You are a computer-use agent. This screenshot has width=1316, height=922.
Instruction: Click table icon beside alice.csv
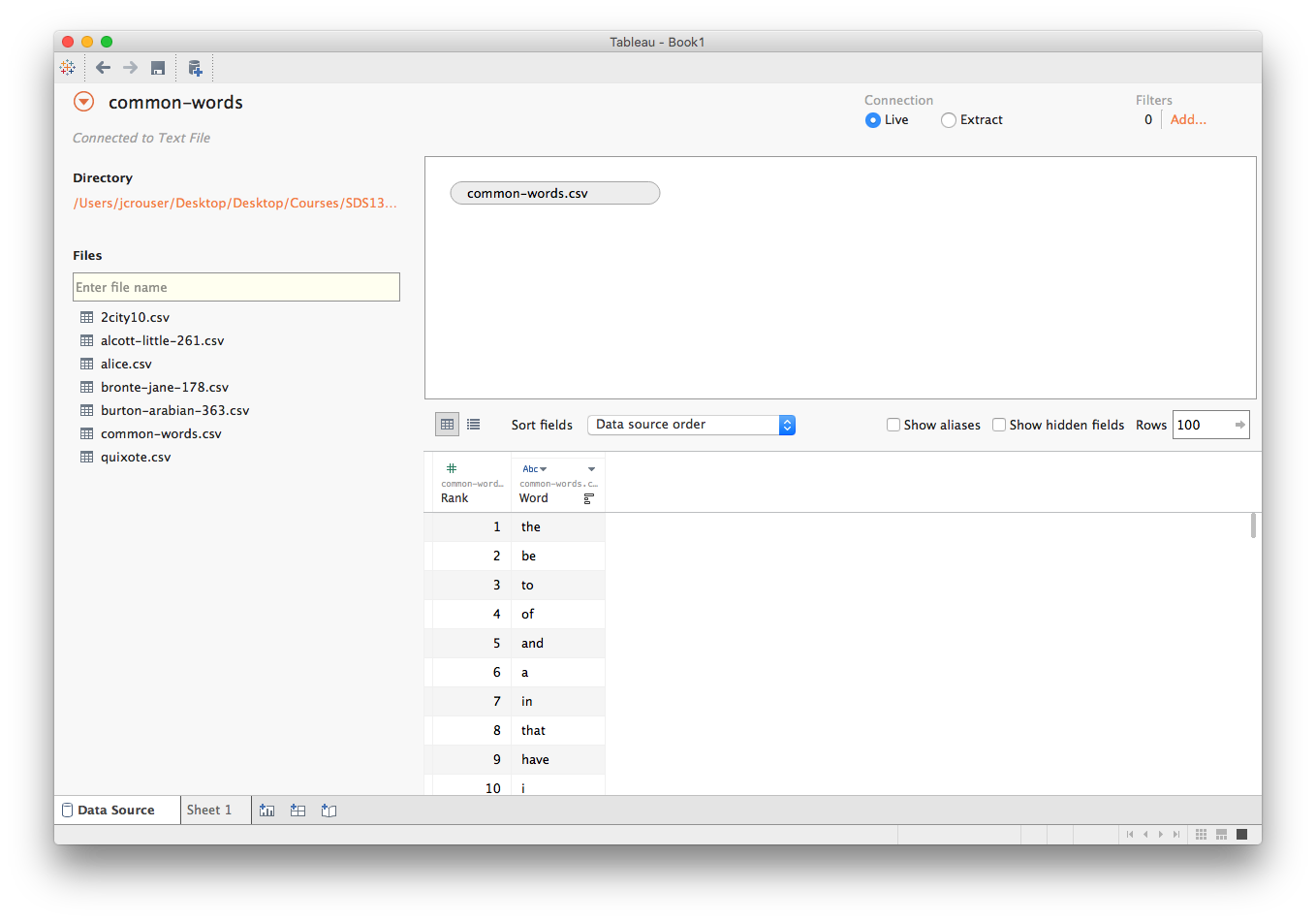tap(87, 364)
